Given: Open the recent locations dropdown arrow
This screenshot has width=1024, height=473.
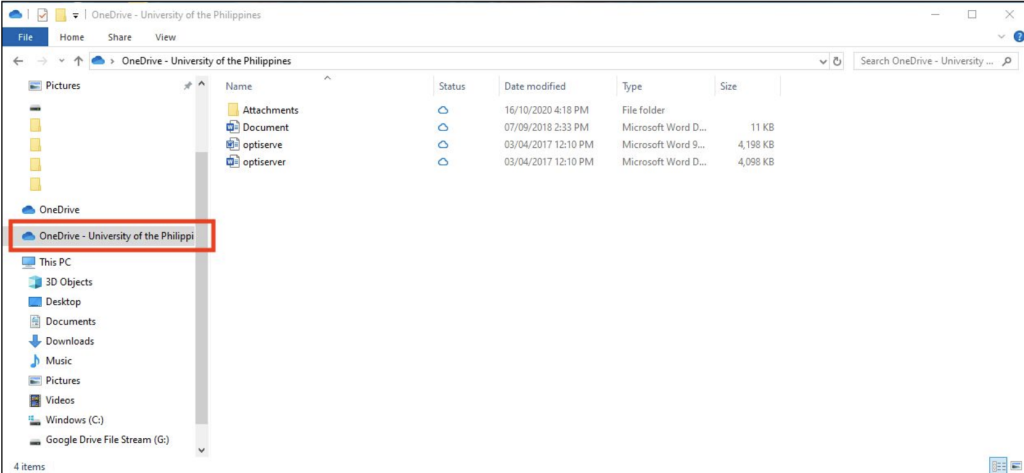Looking at the screenshot, I should pyautogui.click(x=62, y=61).
